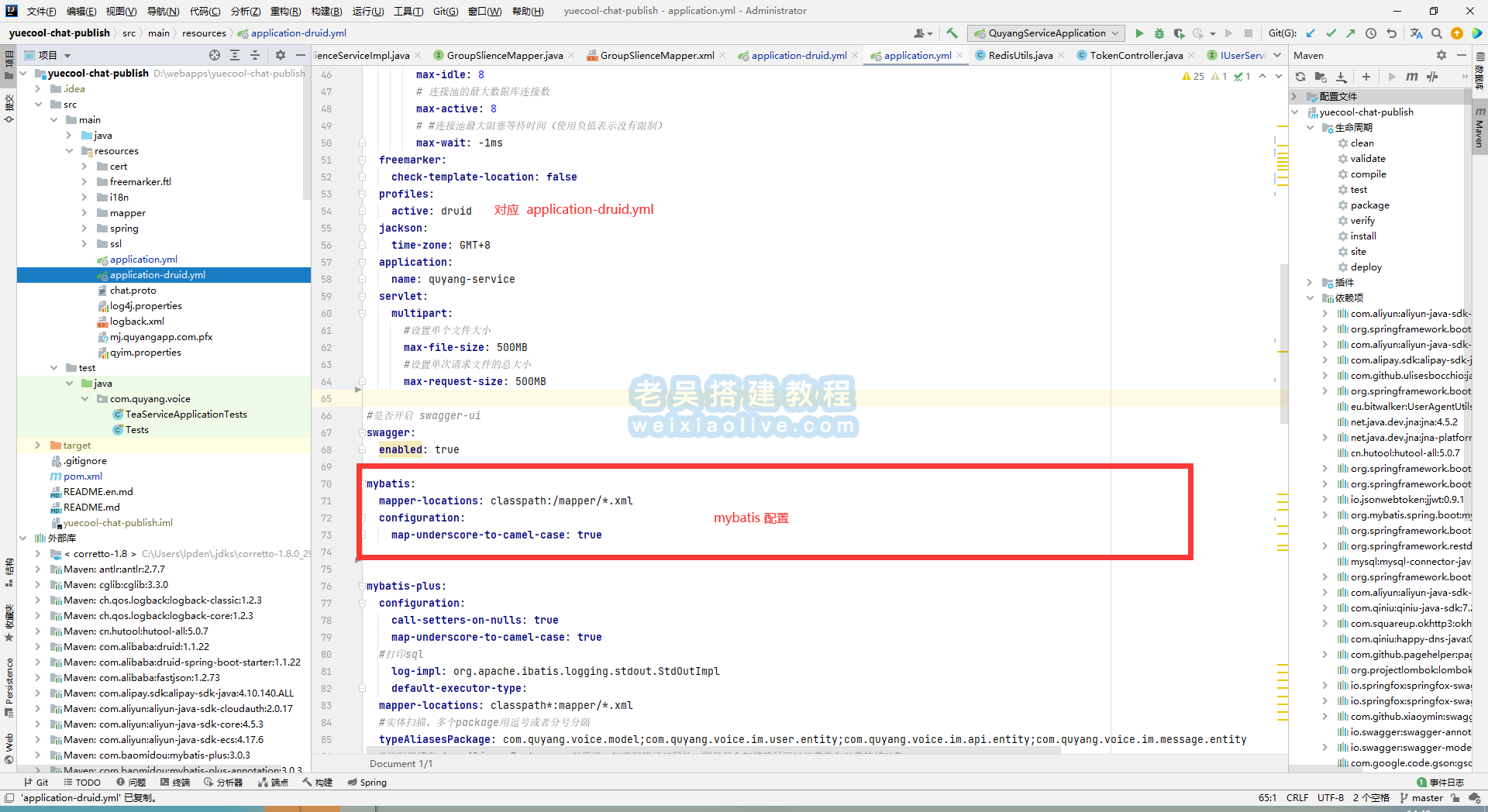
Task: Open the QuyangServiceApplication run configuration dropdown
Action: pos(1046,33)
